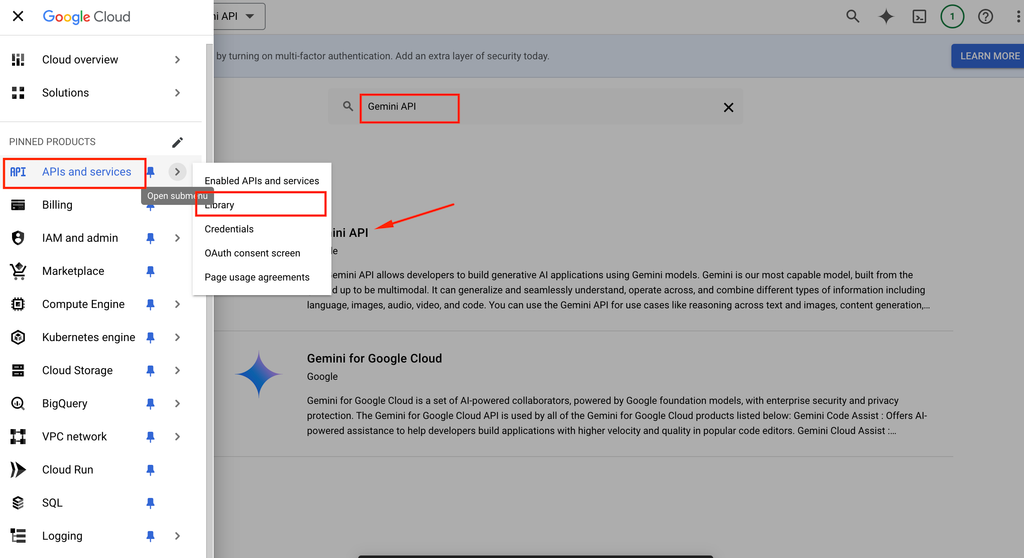Image resolution: width=1024 pixels, height=558 pixels.
Task: Unpin Marketplace using its pin icon
Action: [150, 271]
